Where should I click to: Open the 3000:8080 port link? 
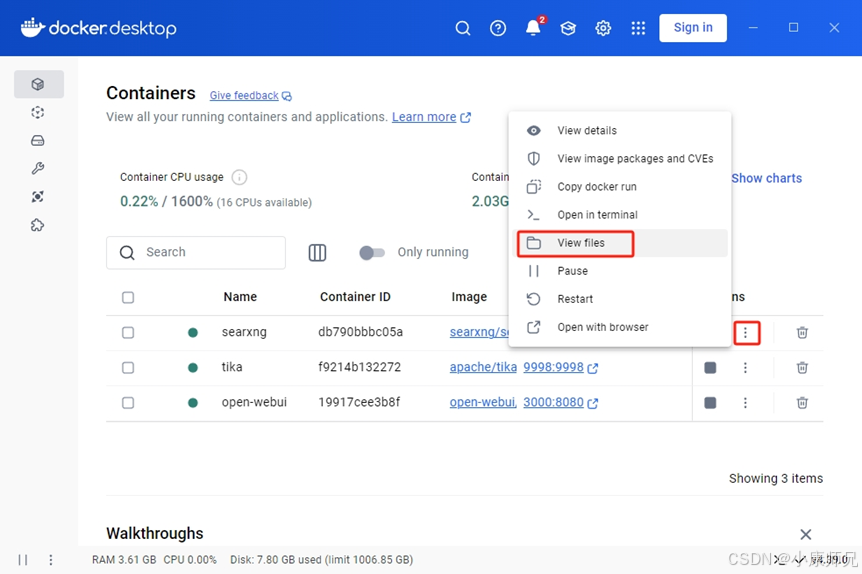pyautogui.click(x=553, y=402)
